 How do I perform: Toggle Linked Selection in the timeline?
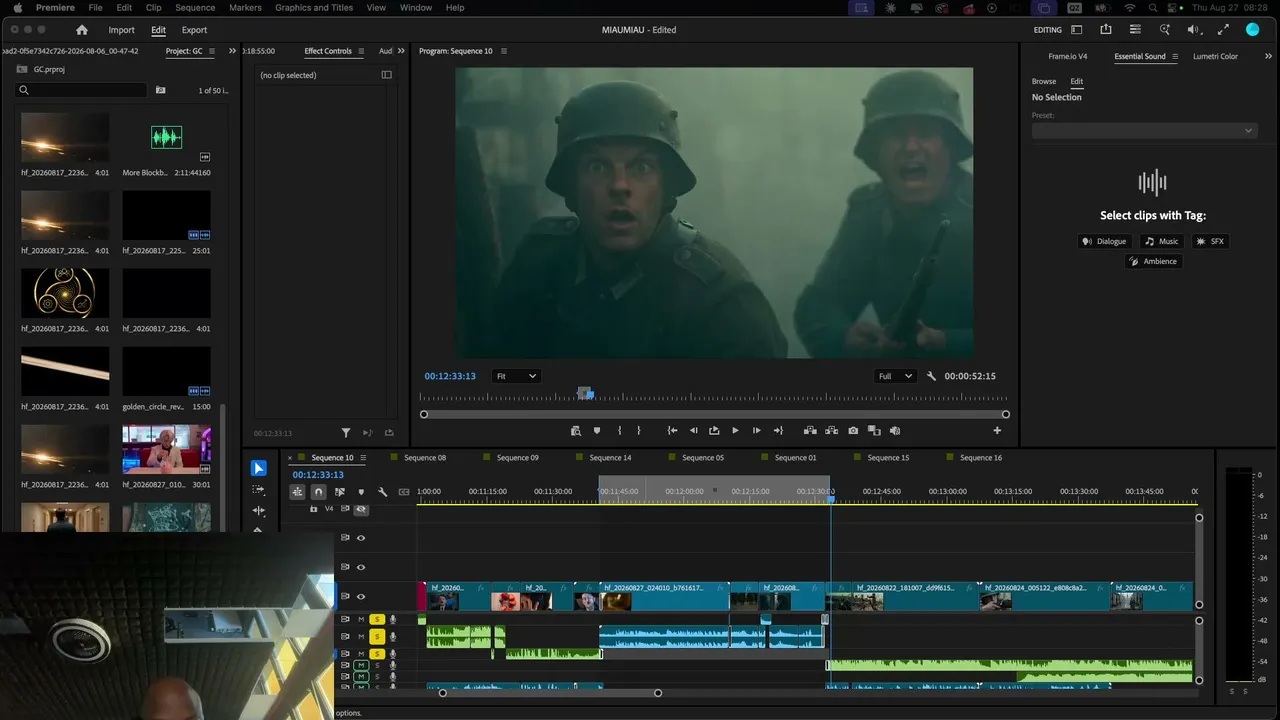pos(340,492)
